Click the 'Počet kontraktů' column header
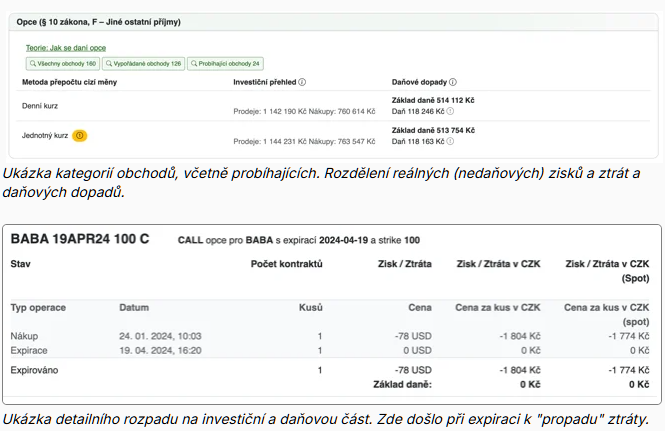Image resolution: width=665 pixels, height=431 pixels. (x=286, y=264)
